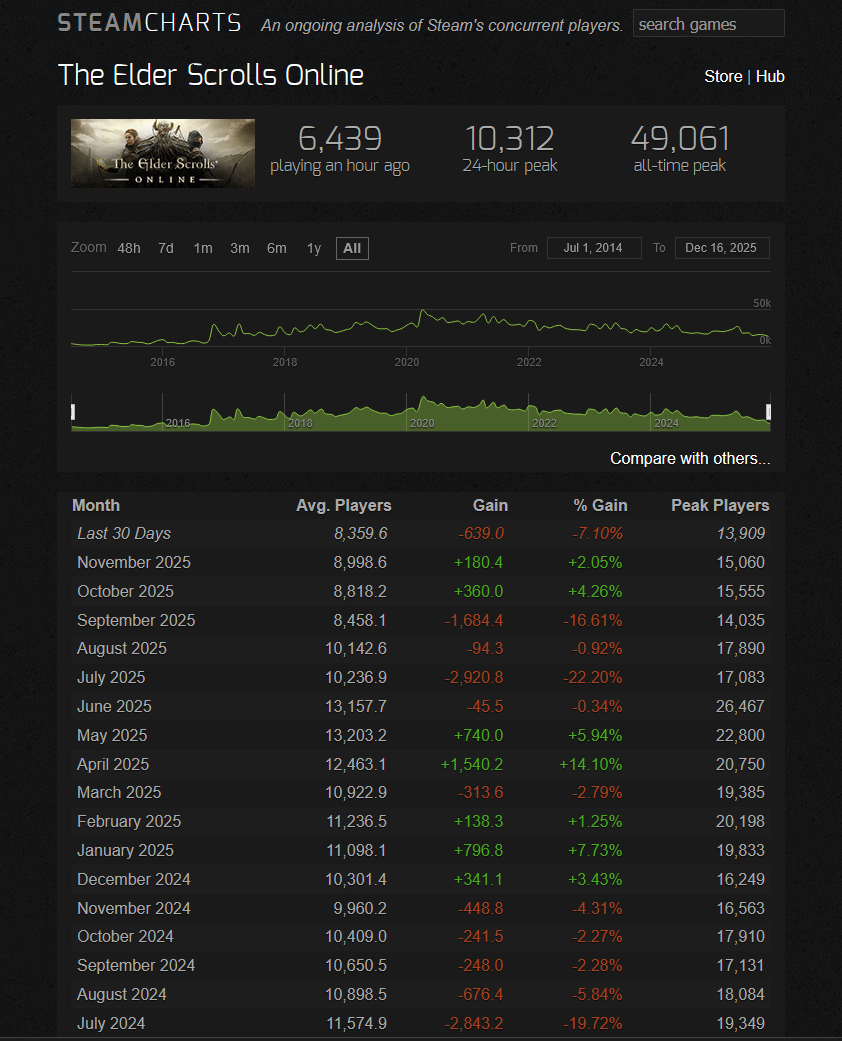Set chart zoom to 48h

(129, 248)
